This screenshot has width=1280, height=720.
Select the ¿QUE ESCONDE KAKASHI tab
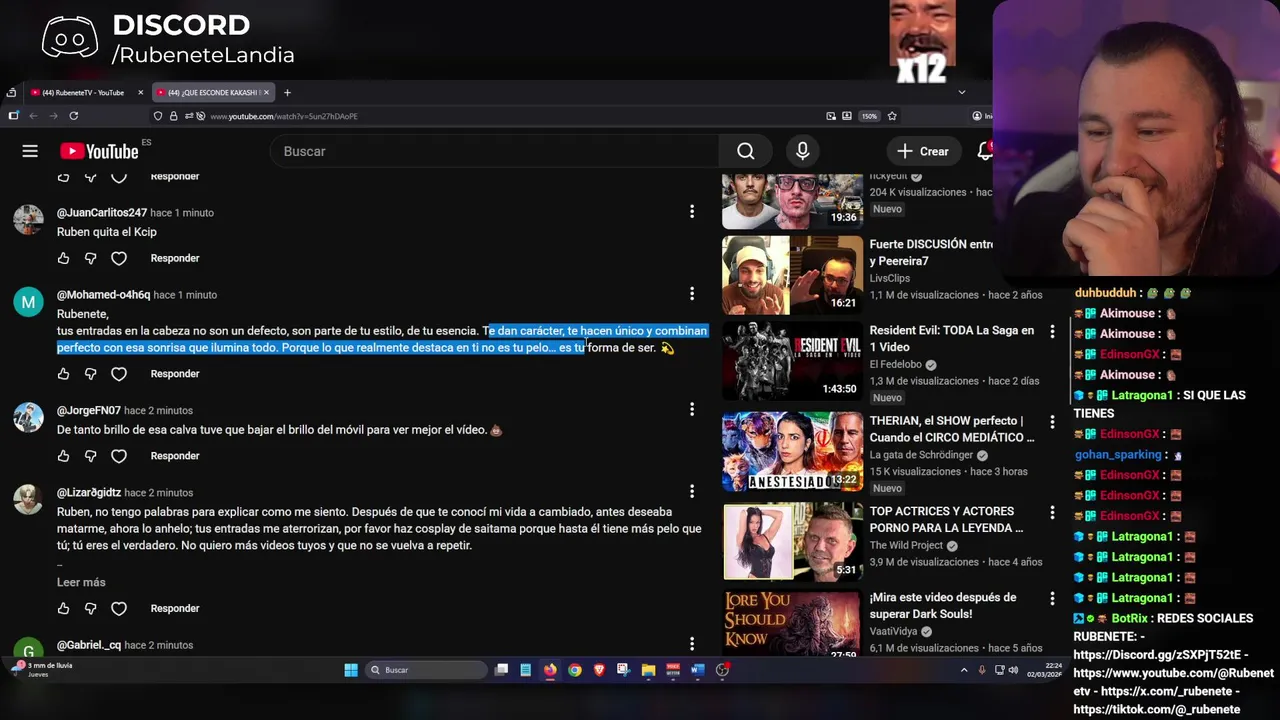(212, 92)
